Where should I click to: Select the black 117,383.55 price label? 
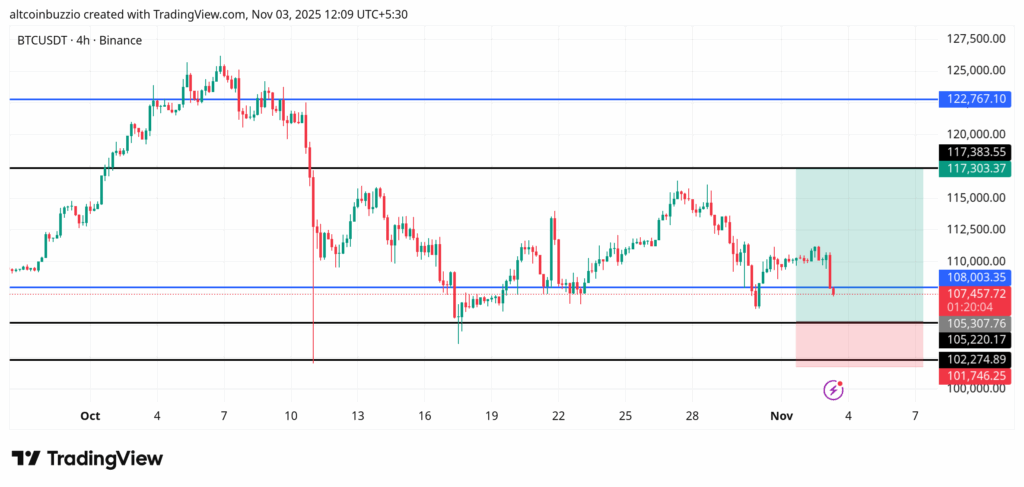[974, 152]
